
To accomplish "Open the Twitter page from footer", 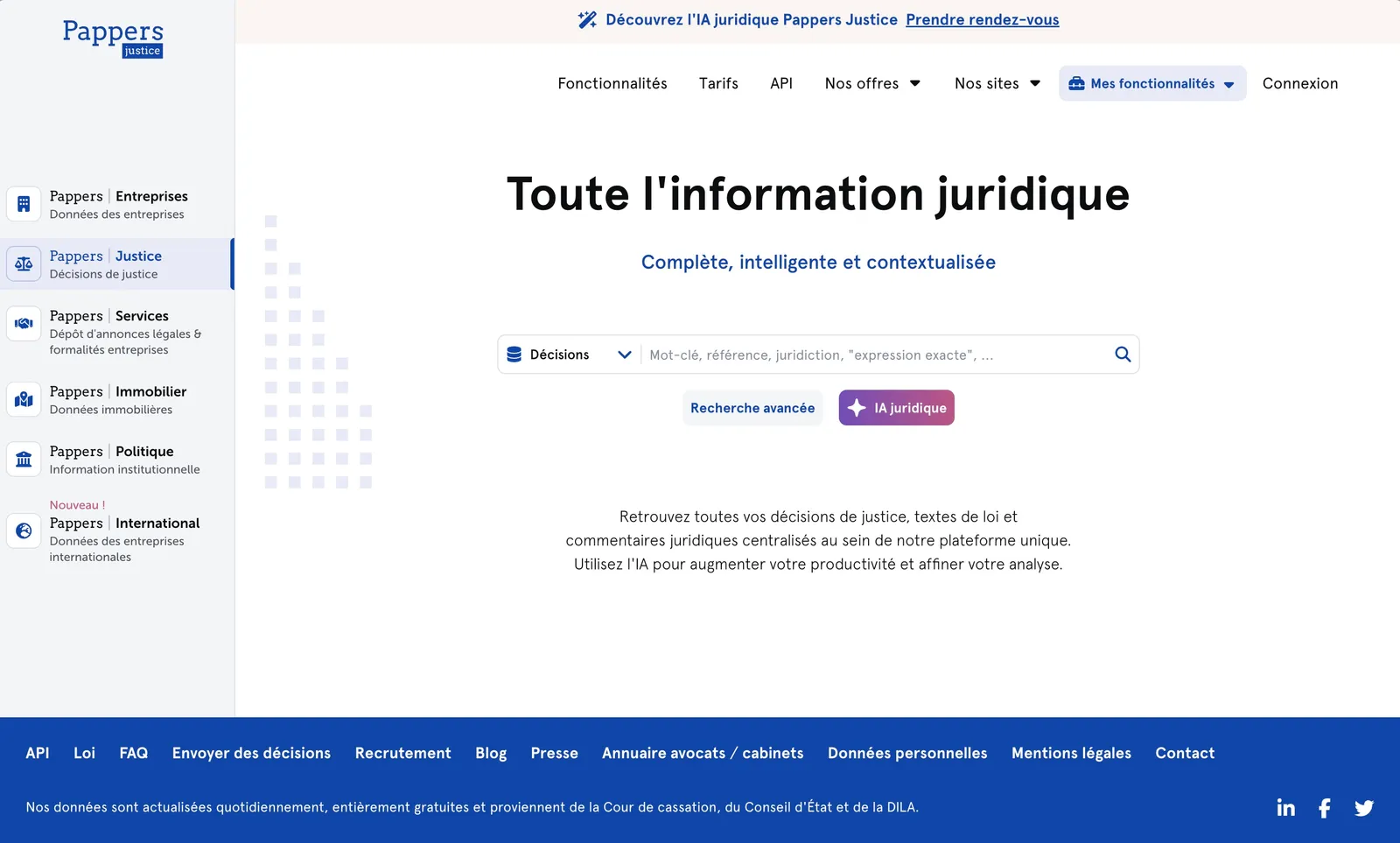I will pos(1364,808).
